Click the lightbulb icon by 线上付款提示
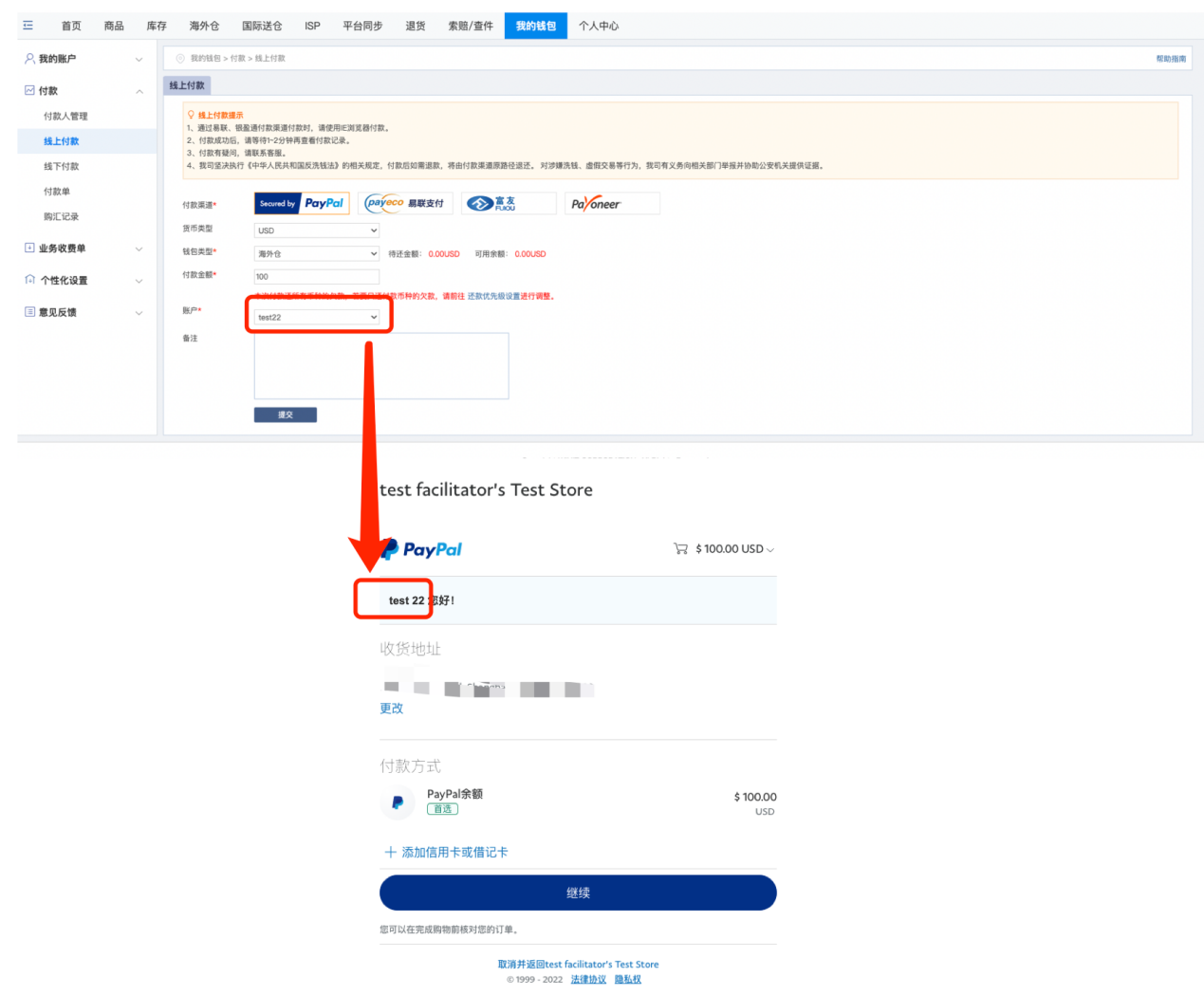 click(191, 115)
